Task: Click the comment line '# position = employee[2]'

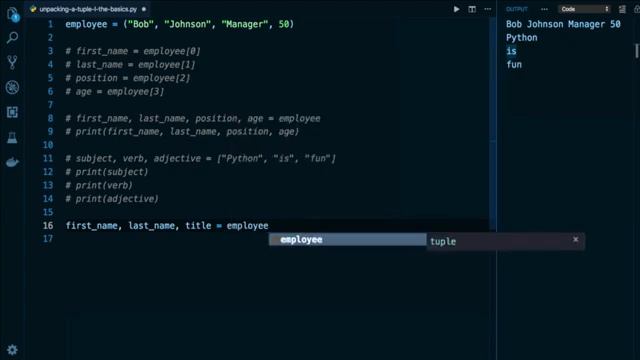Action: pos(128,78)
